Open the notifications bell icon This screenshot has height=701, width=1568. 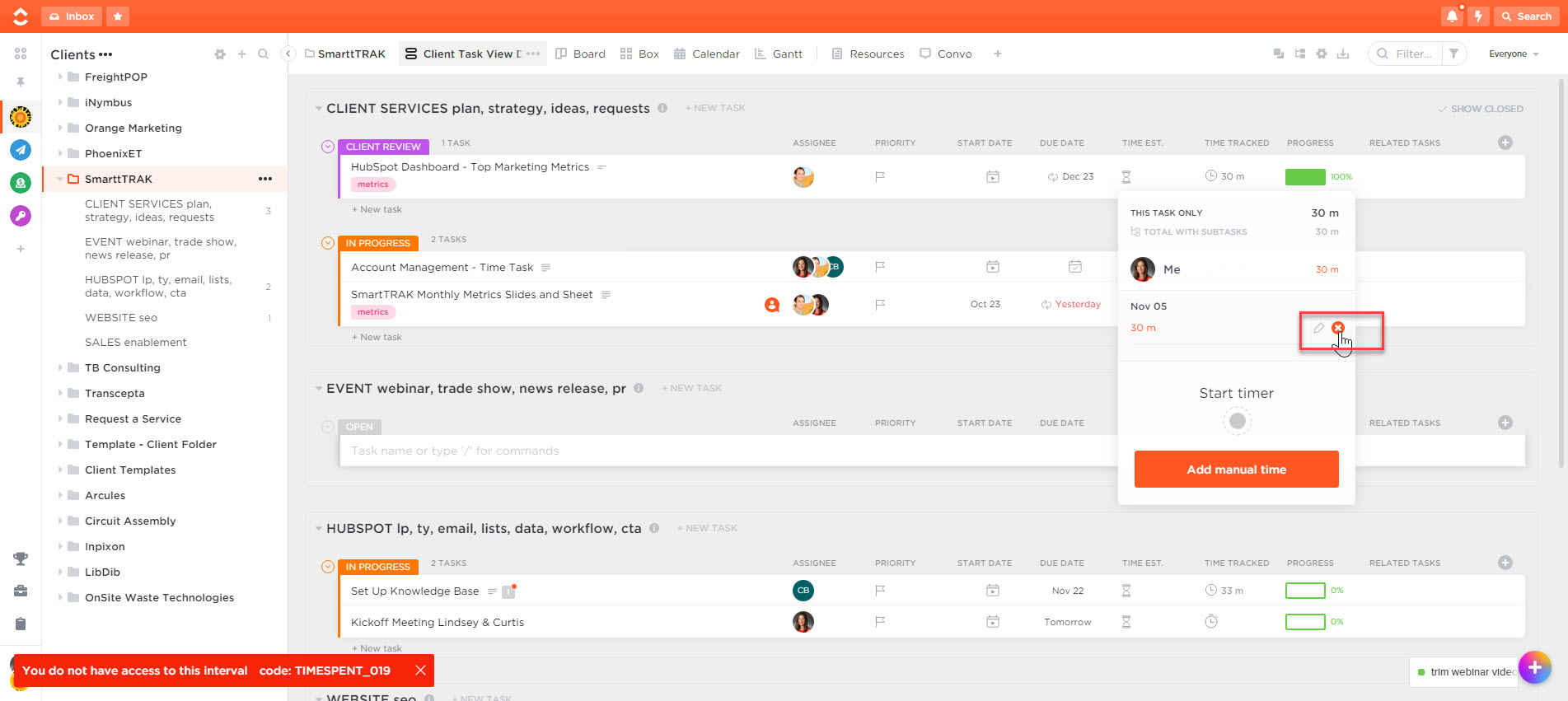[1452, 16]
